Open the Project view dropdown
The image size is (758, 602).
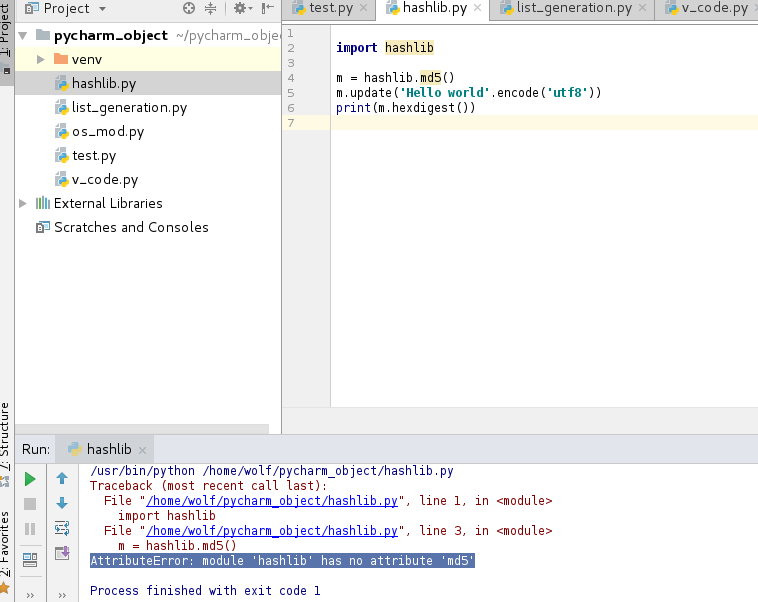(103, 9)
